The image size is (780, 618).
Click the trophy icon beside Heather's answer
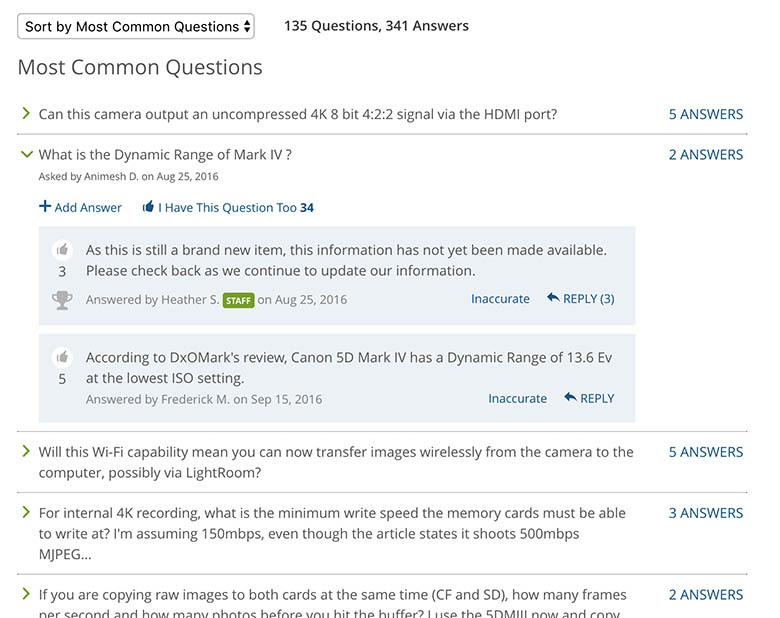(62, 299)
